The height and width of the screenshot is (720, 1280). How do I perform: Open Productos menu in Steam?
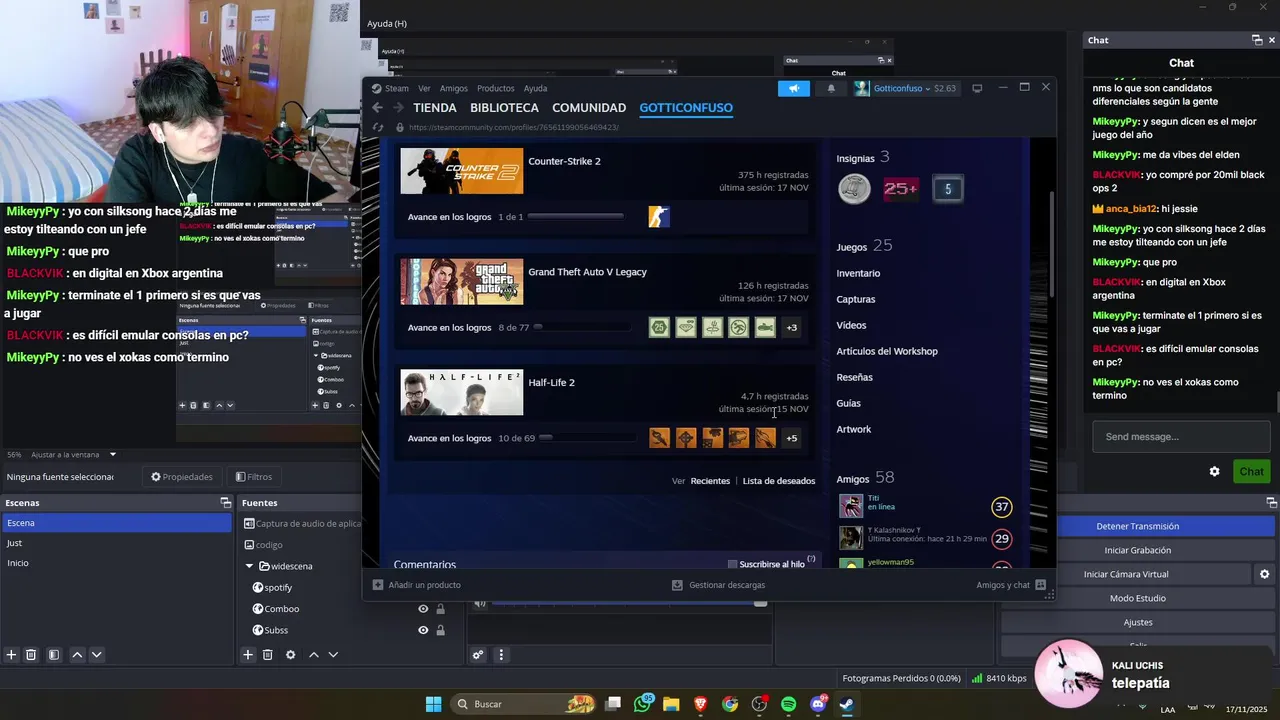point(495,88)
